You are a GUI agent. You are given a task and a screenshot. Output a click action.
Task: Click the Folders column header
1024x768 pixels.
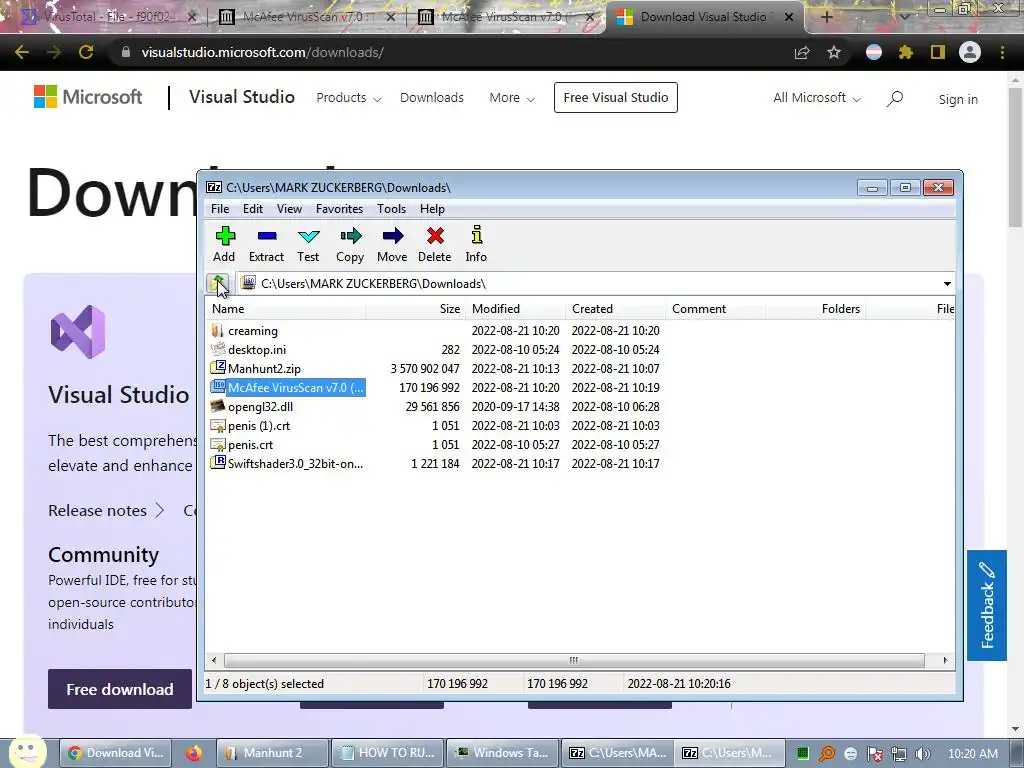click(815, 309)
